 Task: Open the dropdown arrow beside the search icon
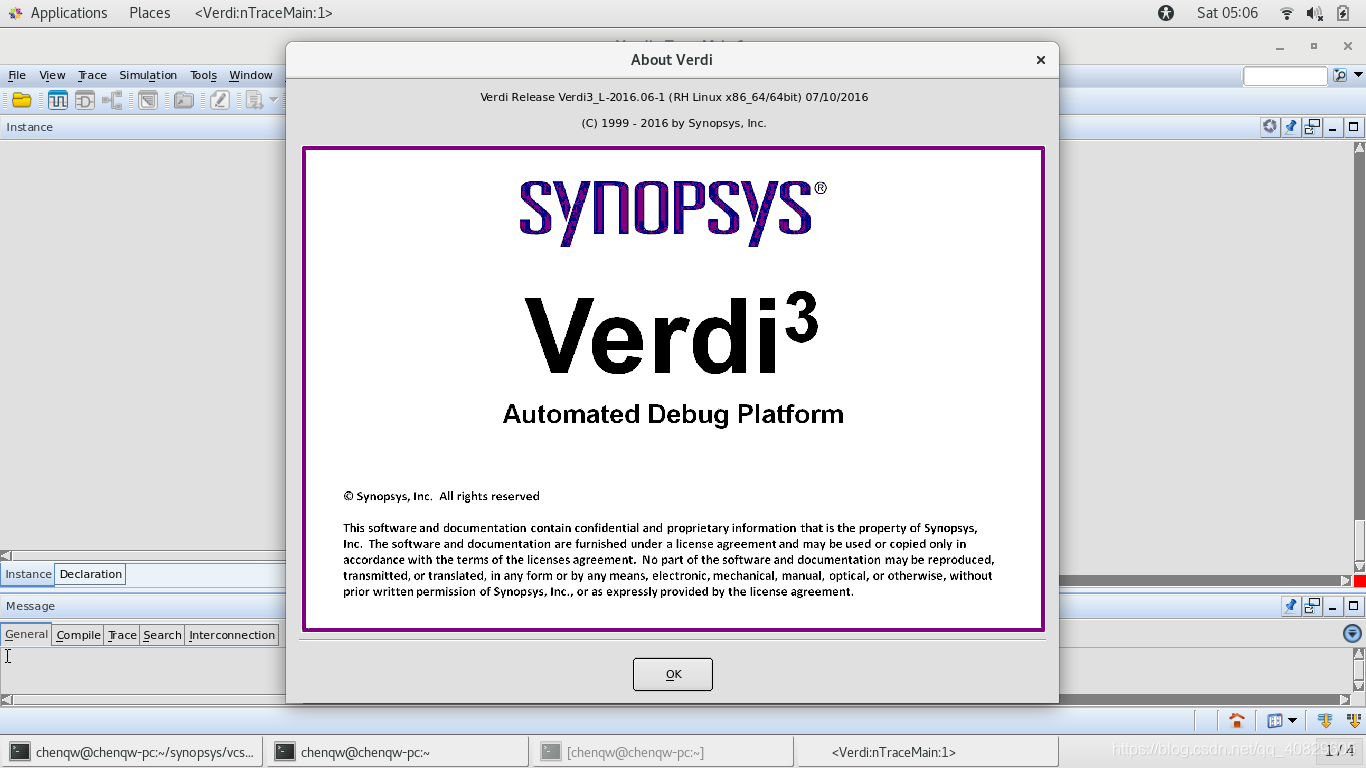click(x=1358, y=75)
